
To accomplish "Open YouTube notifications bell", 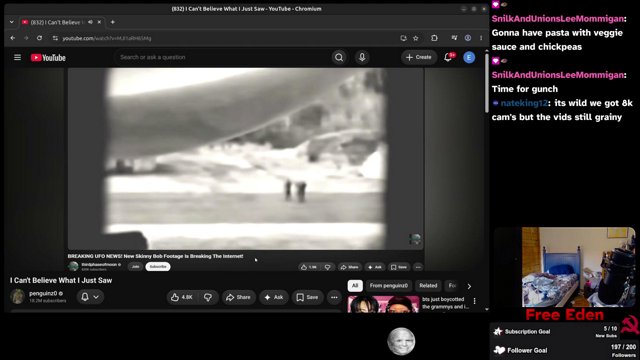I will point(448,58).
